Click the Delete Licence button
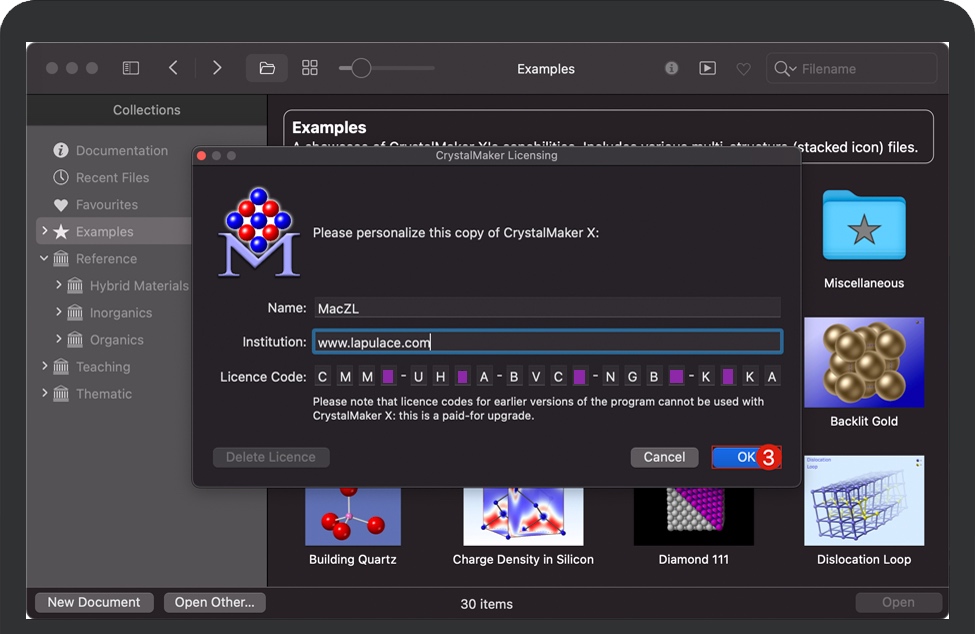 click(x=270, y=457)
